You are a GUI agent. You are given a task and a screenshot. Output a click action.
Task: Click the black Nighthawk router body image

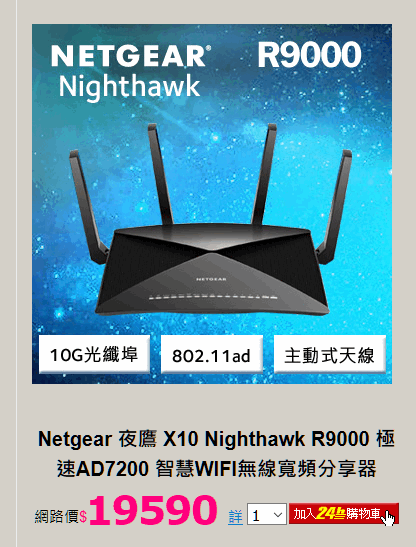coord(212,270)
